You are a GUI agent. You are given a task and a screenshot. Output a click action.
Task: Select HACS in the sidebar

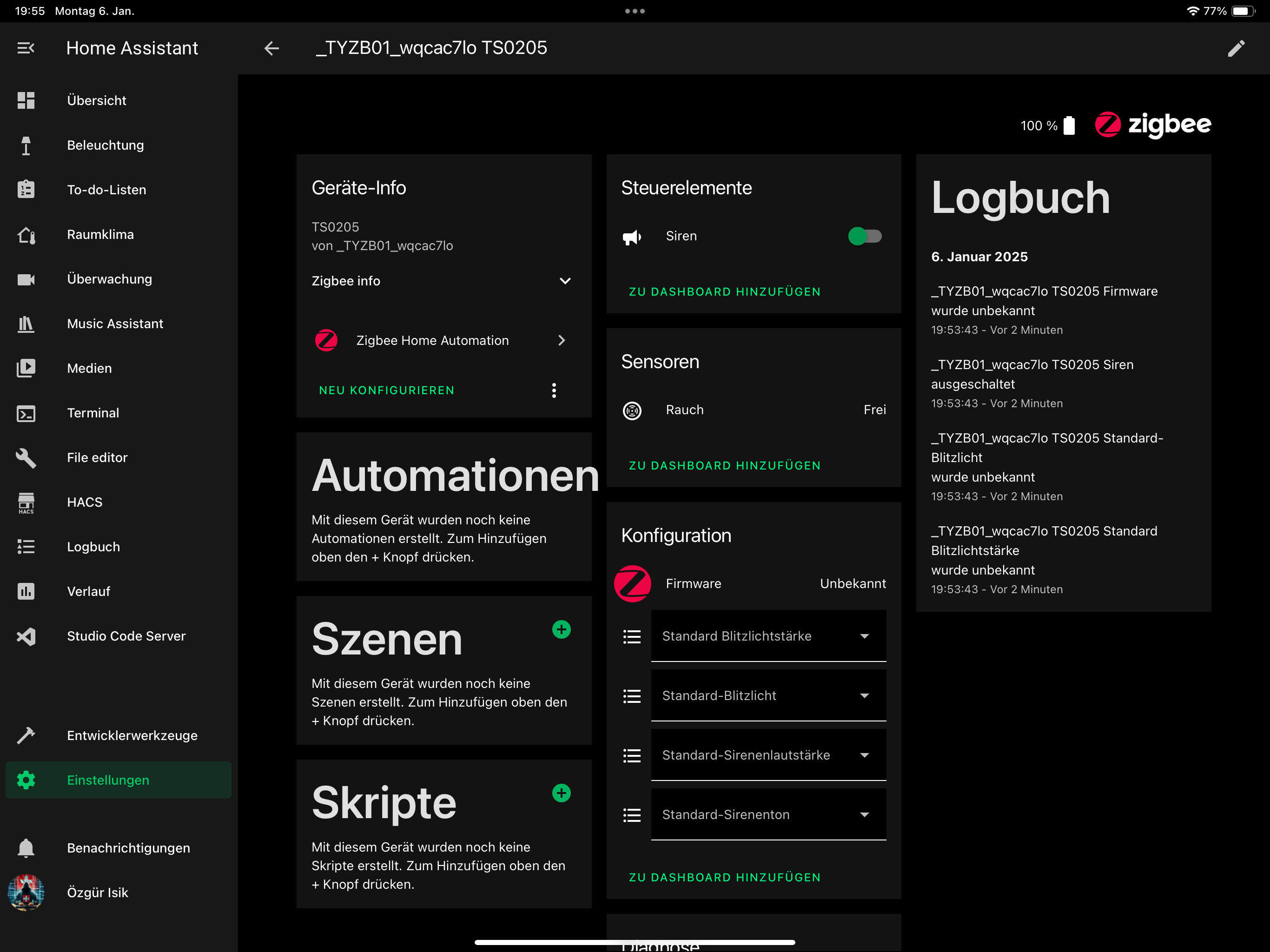(x=118, y=502)
